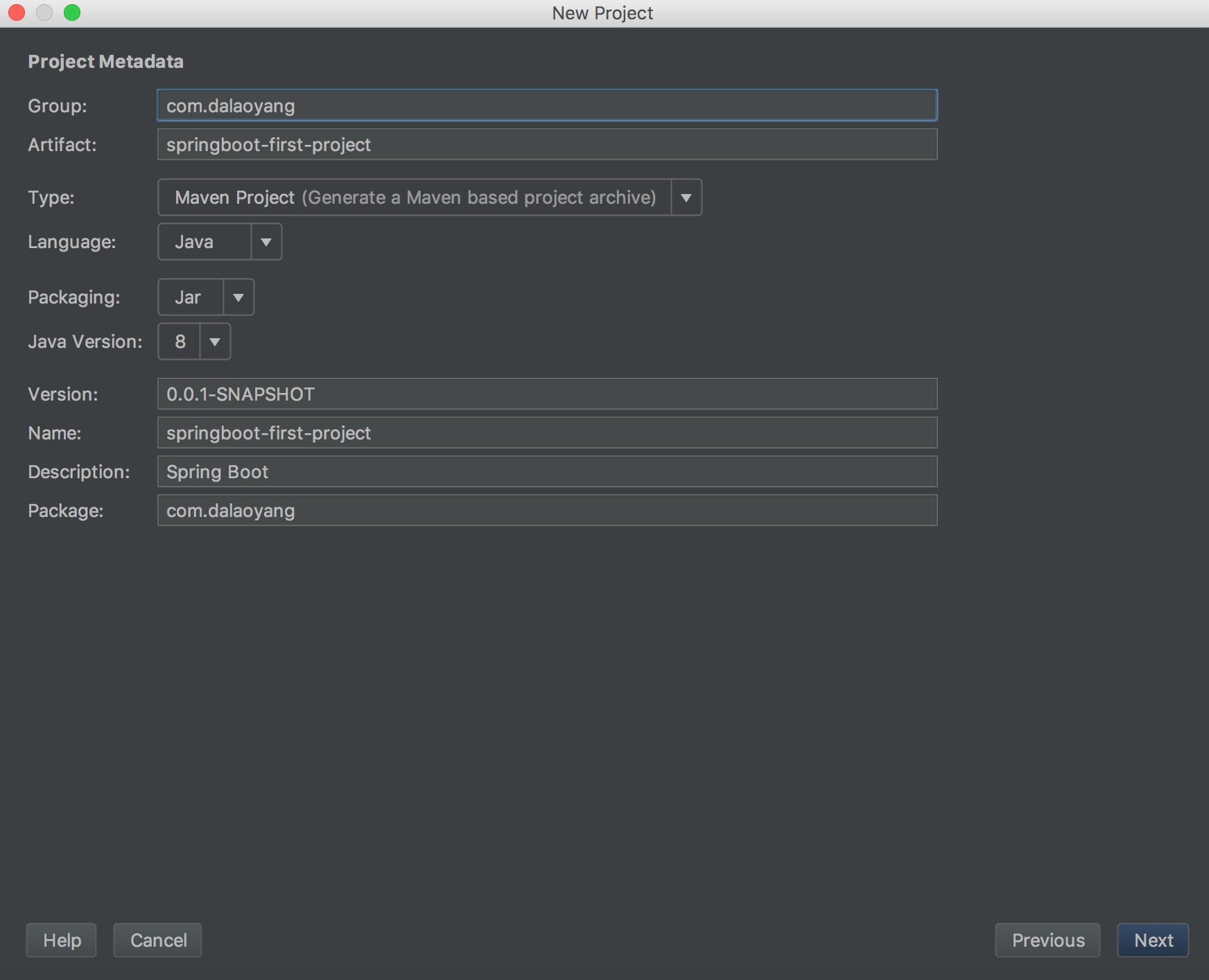1209x980 pixels.
Task: Click the Version field with 0.0.1-SNAPSHOT
Action: click(x=546, y=394)
